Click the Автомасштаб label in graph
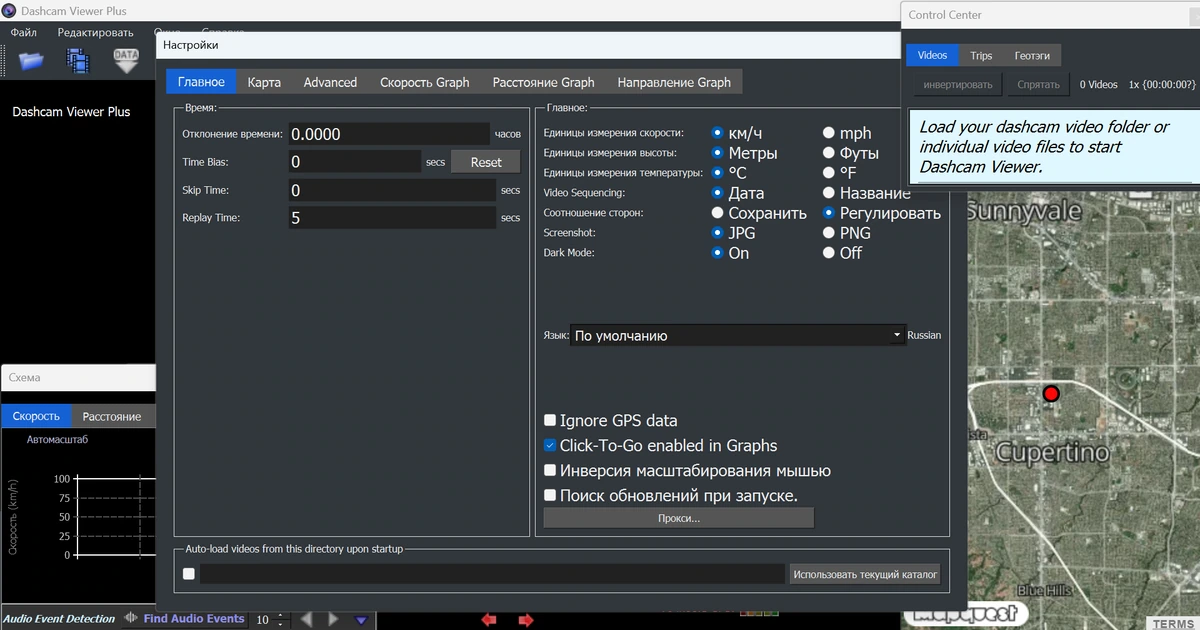Screen dimensions: 1200x630 (x=58, y=439)
